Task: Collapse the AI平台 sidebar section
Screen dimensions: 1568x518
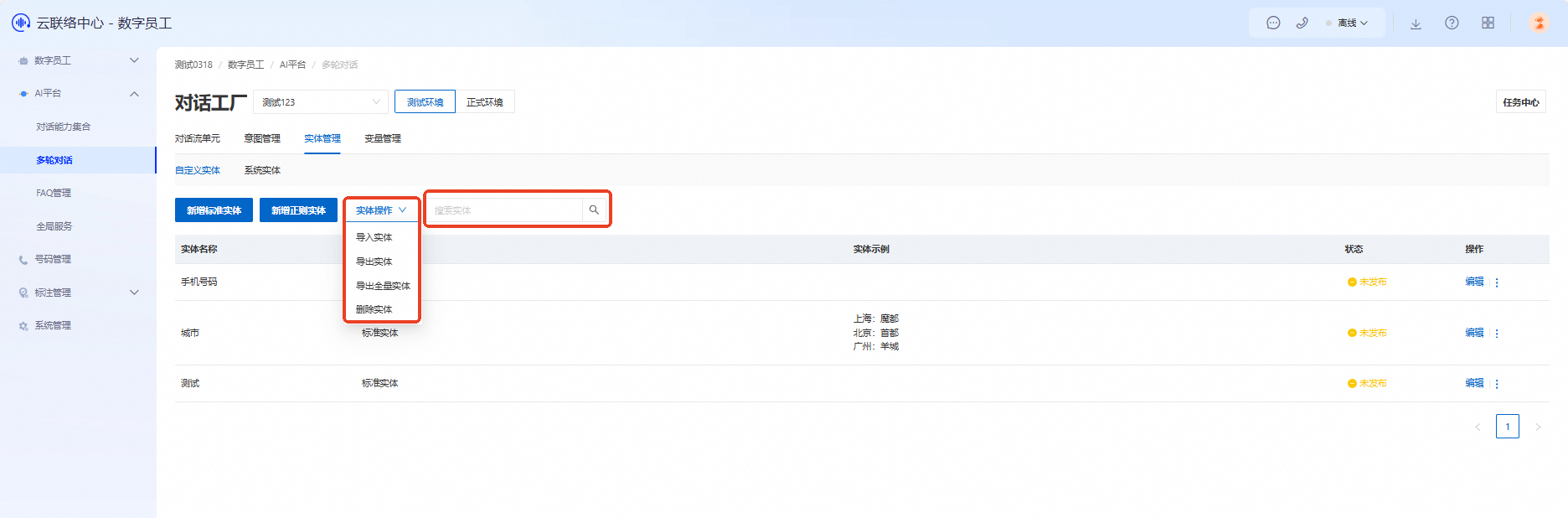Action: 134,94
